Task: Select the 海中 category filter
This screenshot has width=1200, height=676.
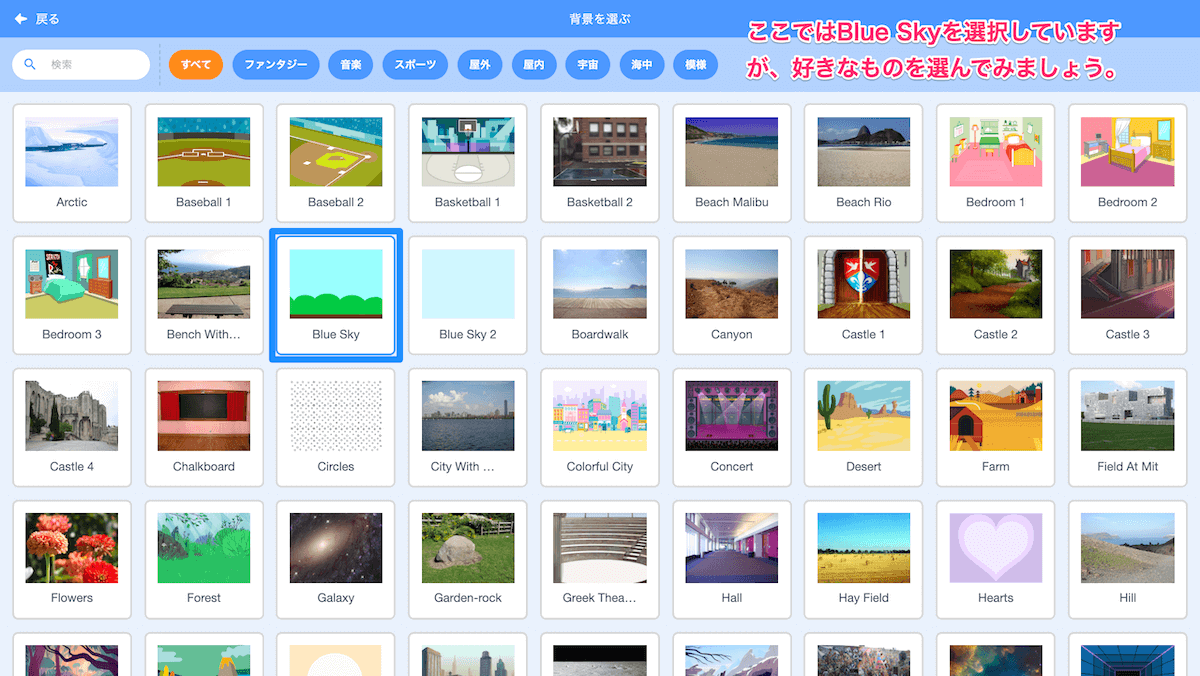Action: click(x=642, y=65)
